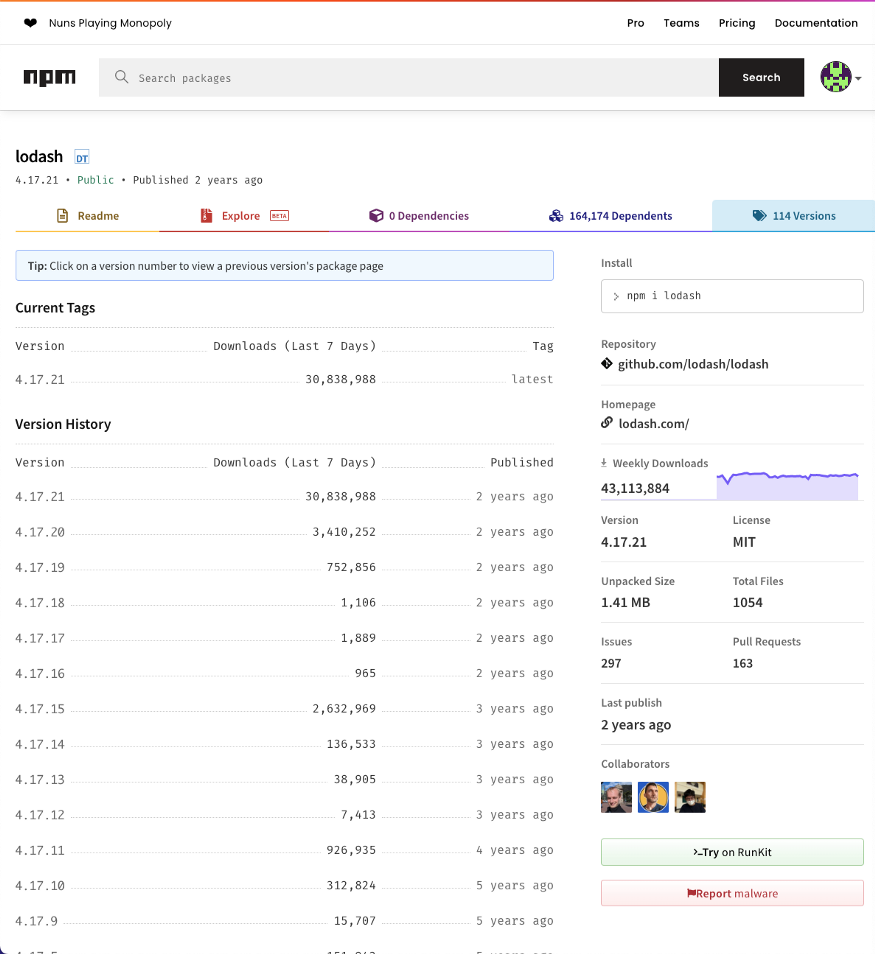Select the 114 Versions tab
Screen dimensions: 875x954
point(793,216)
